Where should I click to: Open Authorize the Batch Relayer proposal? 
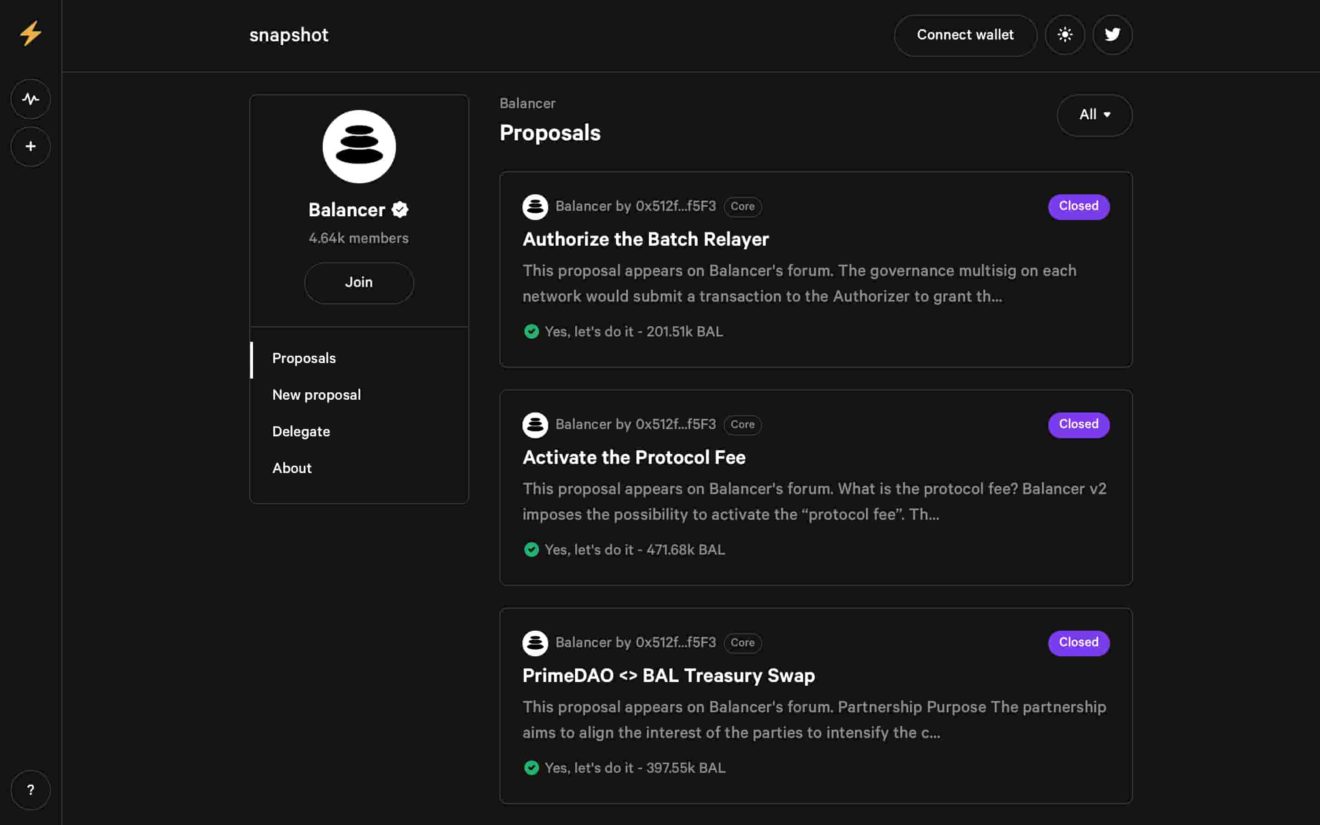(645, 239)
